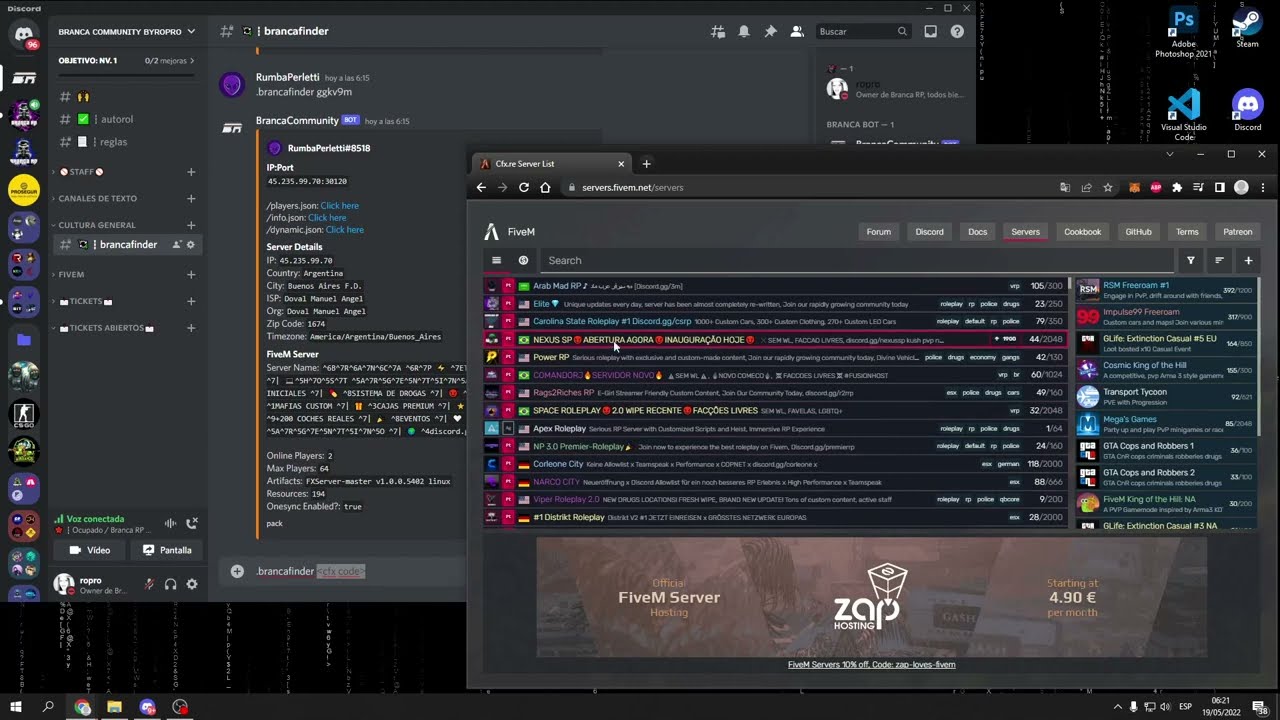The width and height of the screenshot is (1280, 720).
Task: Select PROSEGUR server icon in Discord
Action: tap(23, 189)
